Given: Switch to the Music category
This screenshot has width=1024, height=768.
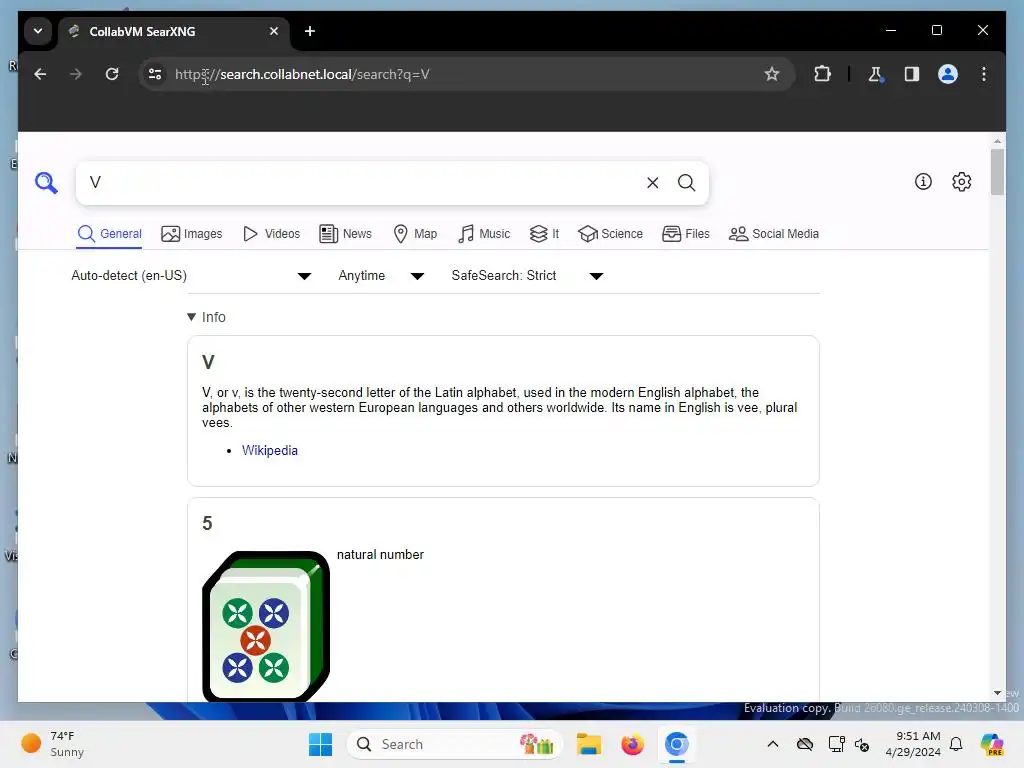Looking at the screenshot, I should pyautogui.click(x=484, y=234).
